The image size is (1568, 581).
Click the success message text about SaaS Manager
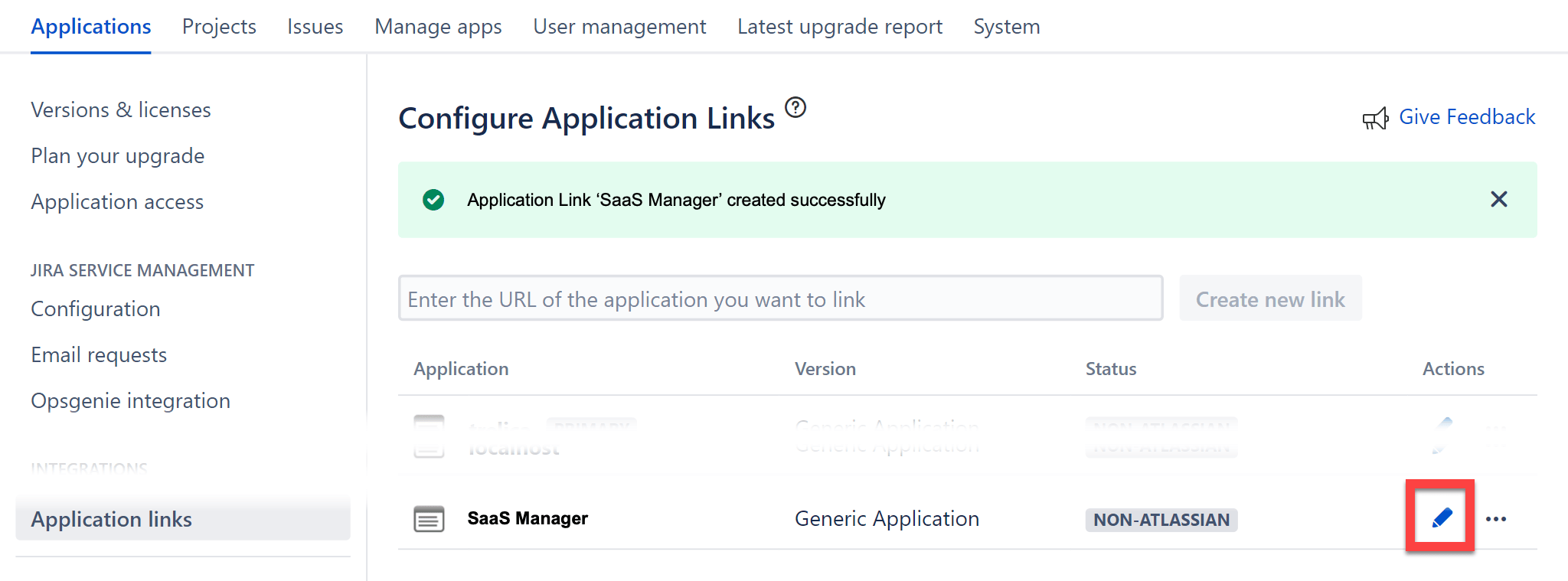(676, 200)
